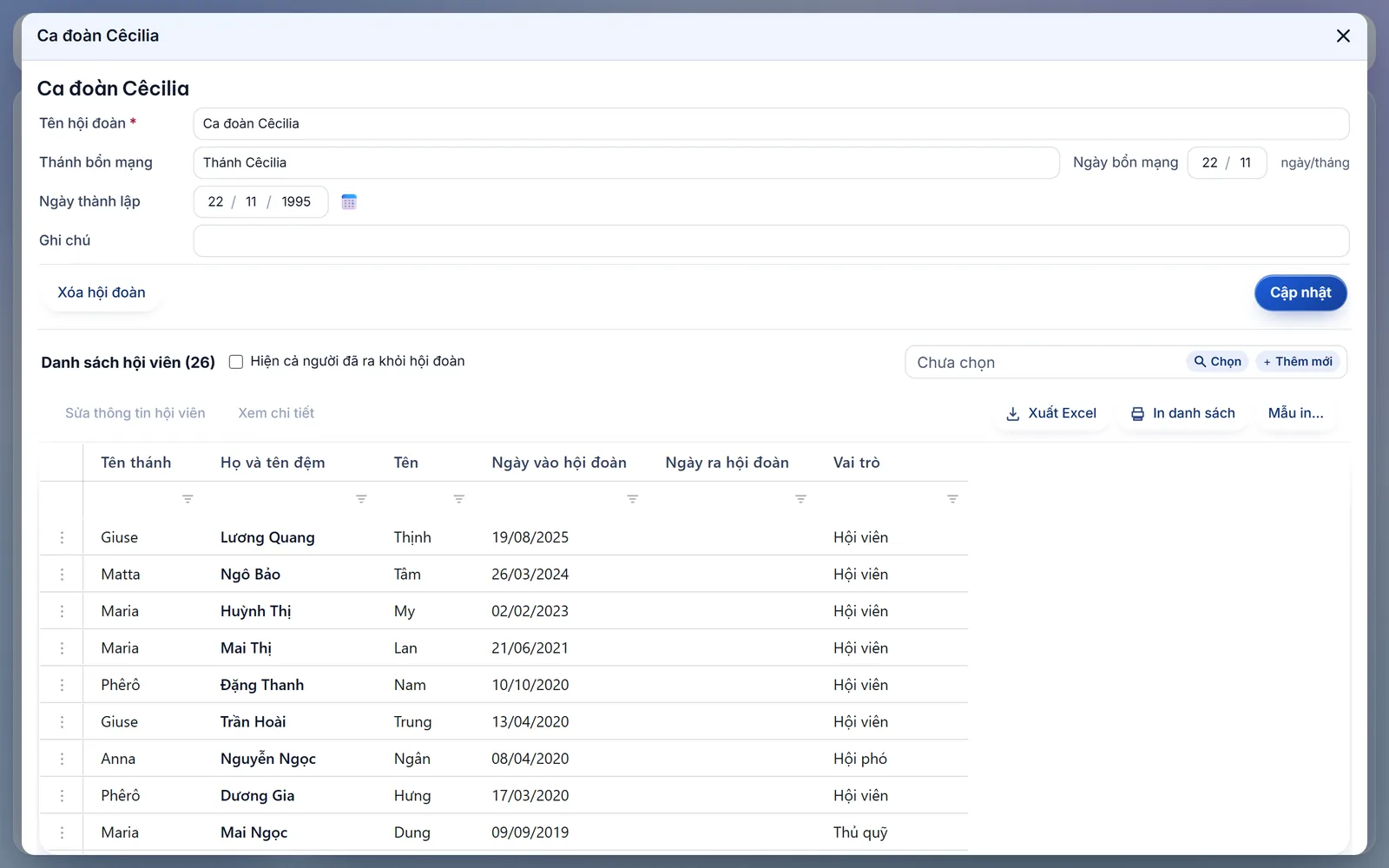Screen dimensions: 1389x868
Task: Click filter icon under Ngày vào hội đoàn
Action: pyautogui.click(x=632, y=499)
